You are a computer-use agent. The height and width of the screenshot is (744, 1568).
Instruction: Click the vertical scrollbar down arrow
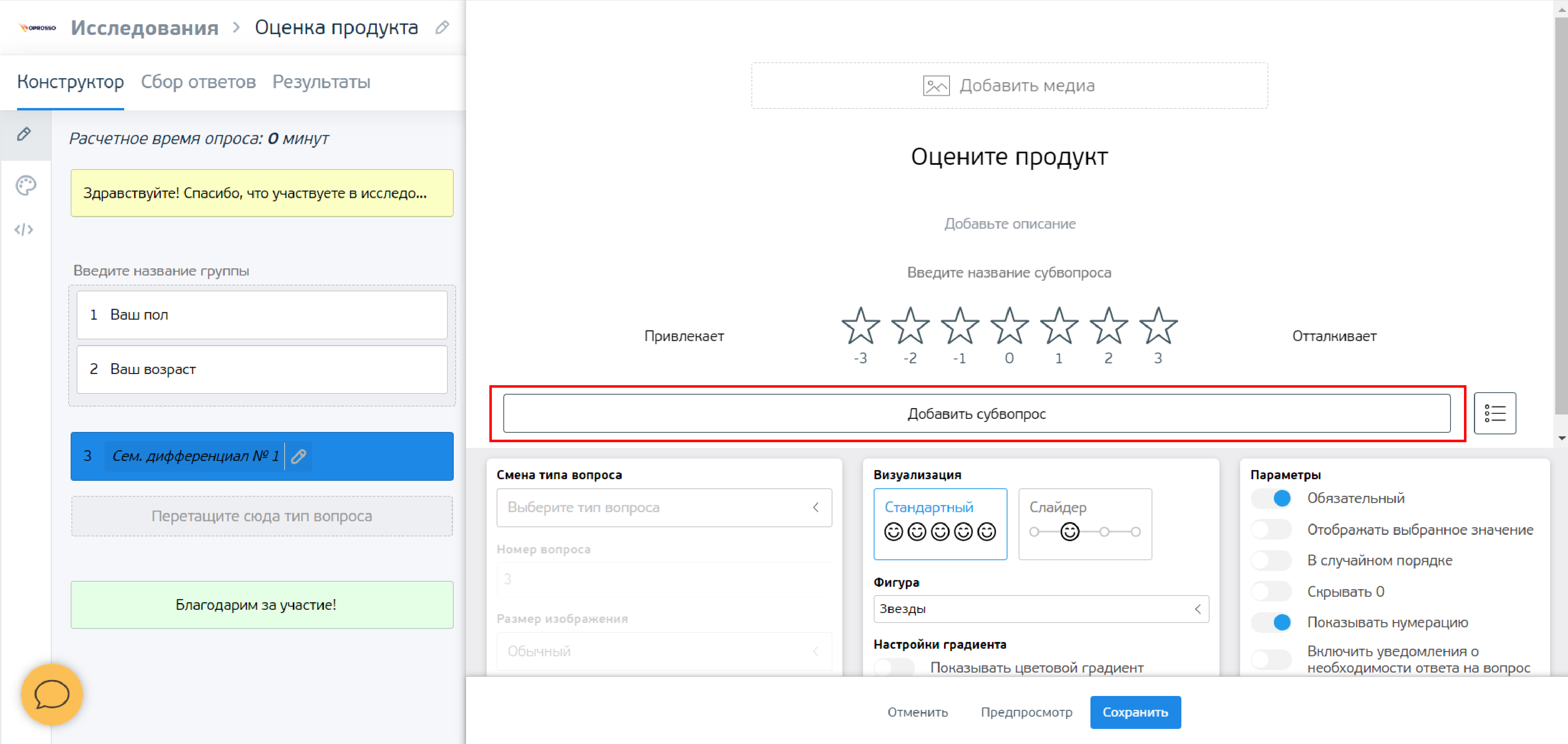tap(1561, 438)
